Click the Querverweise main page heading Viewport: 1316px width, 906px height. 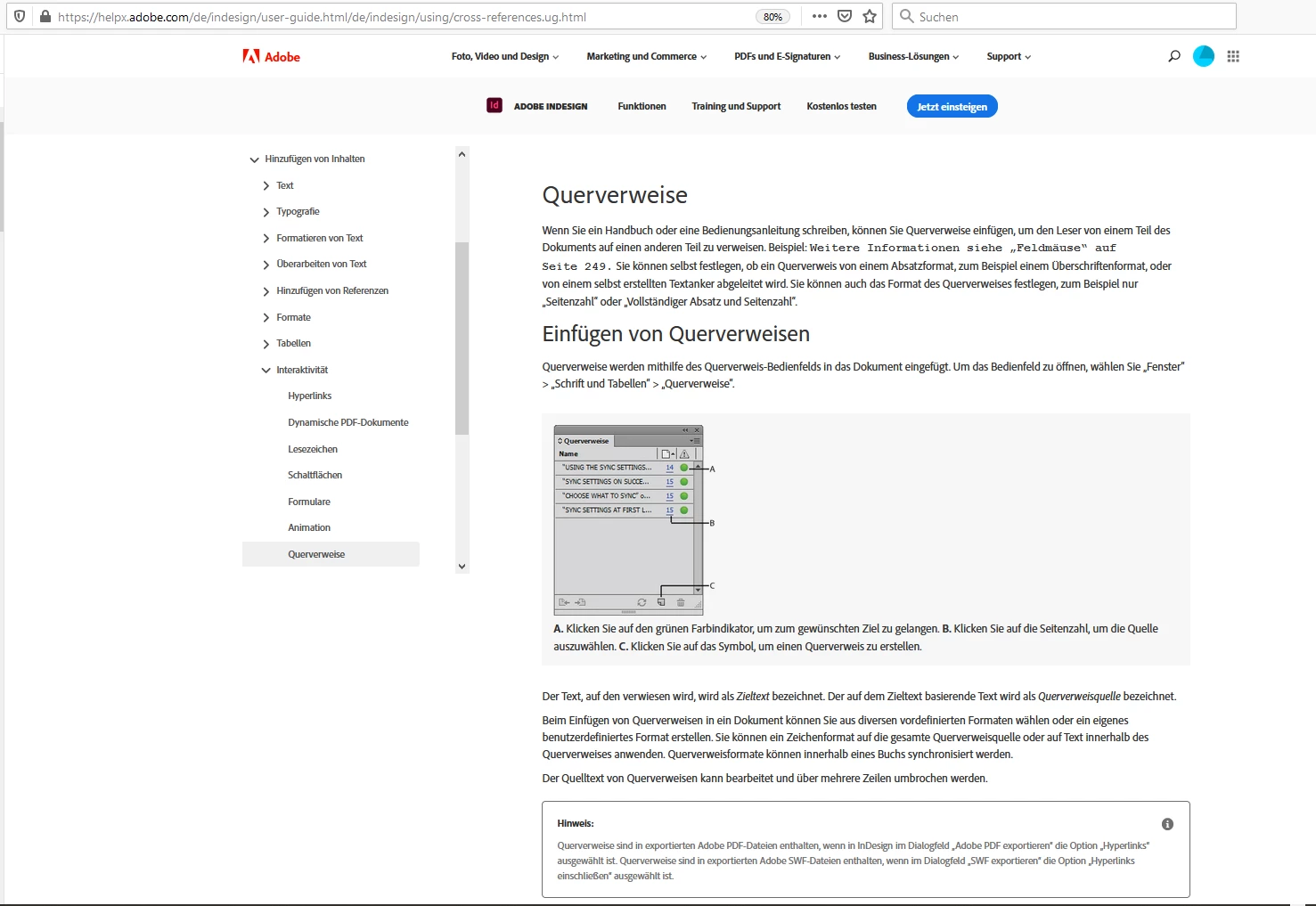(x=615, y=195)
